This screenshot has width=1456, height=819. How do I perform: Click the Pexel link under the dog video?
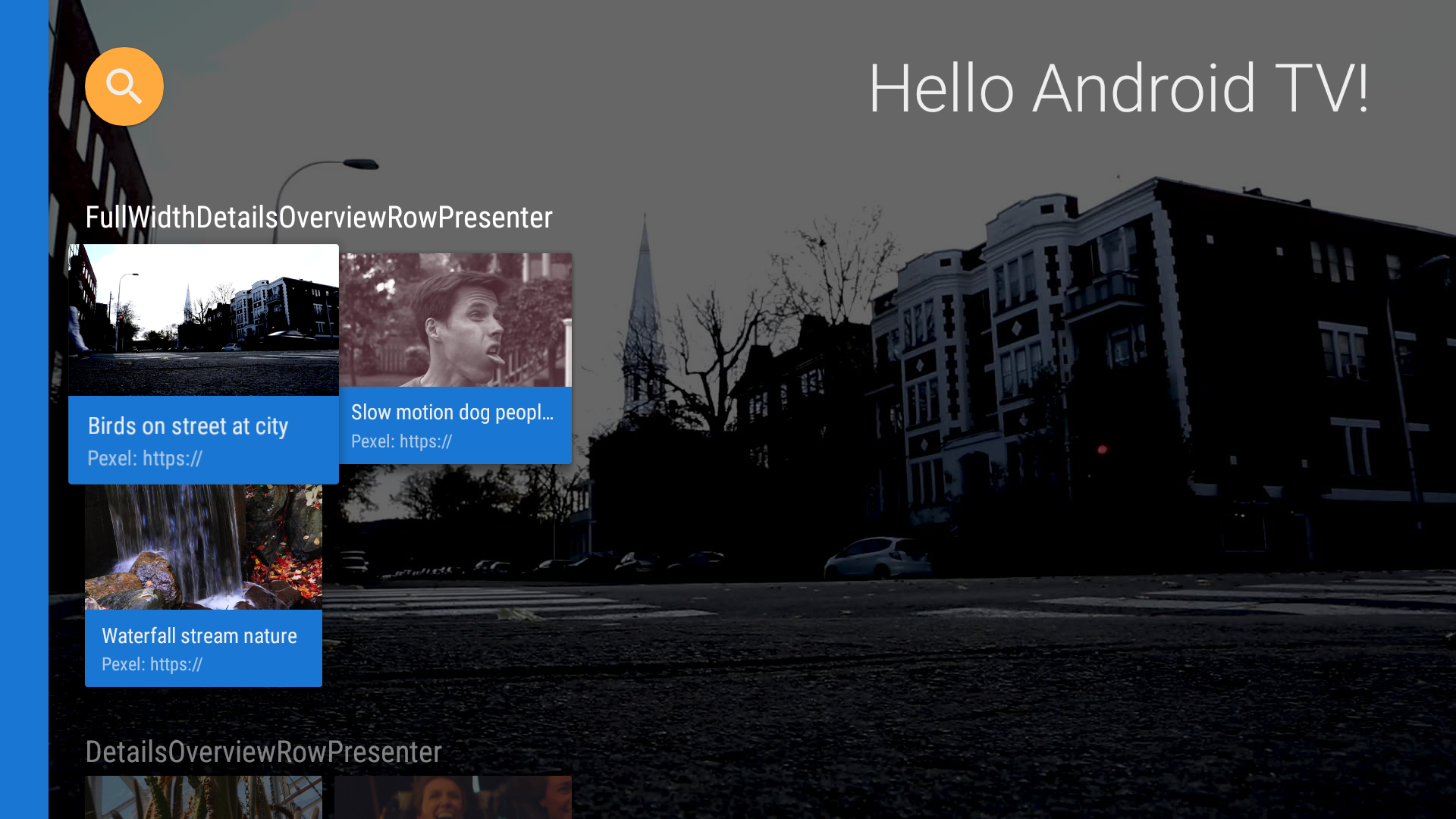pyautogui.click(x=401, y=441)
